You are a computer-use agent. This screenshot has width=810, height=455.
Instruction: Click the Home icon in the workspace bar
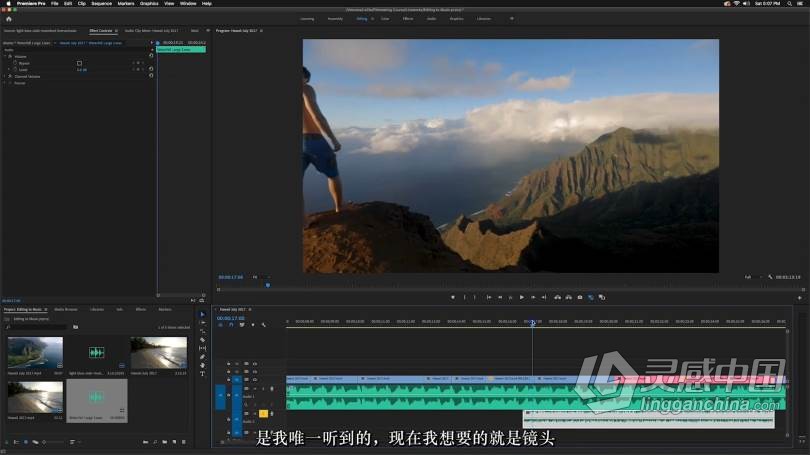(9, 18)
